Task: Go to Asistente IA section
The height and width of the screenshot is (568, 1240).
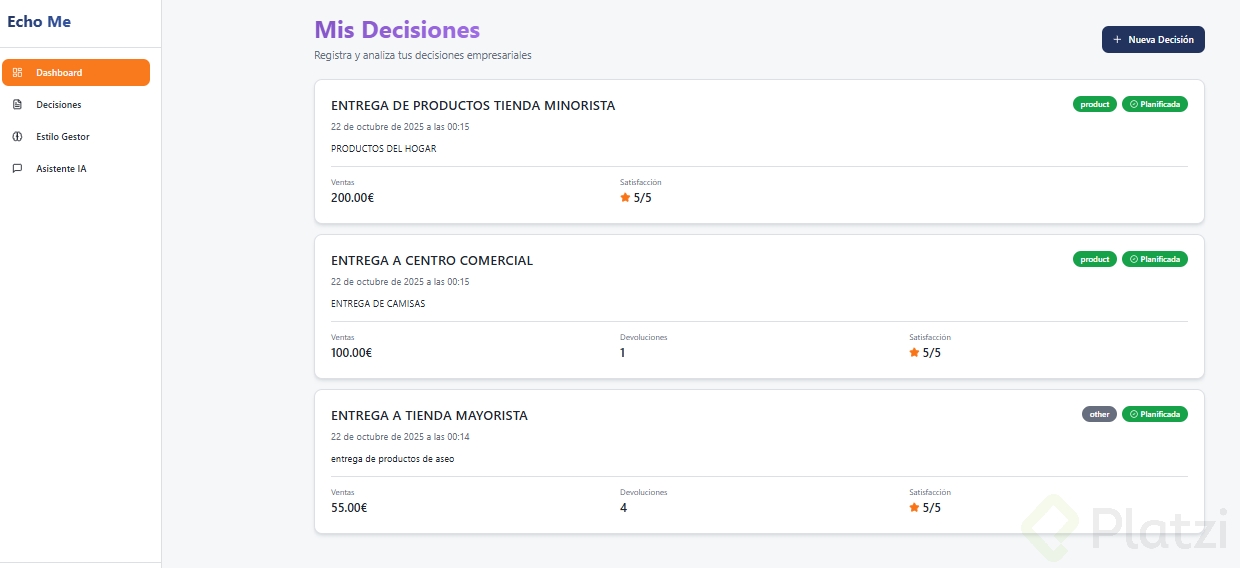Action: 61,169
